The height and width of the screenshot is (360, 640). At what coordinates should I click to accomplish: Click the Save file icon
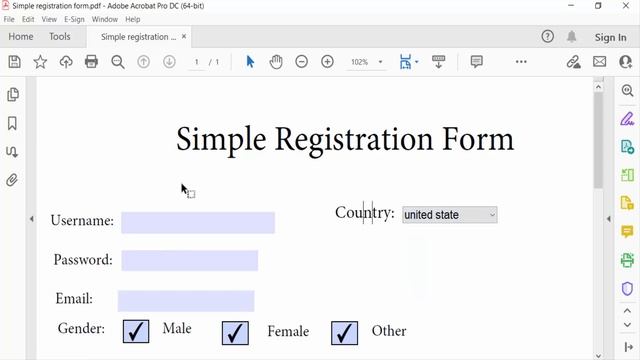point(15,62)
